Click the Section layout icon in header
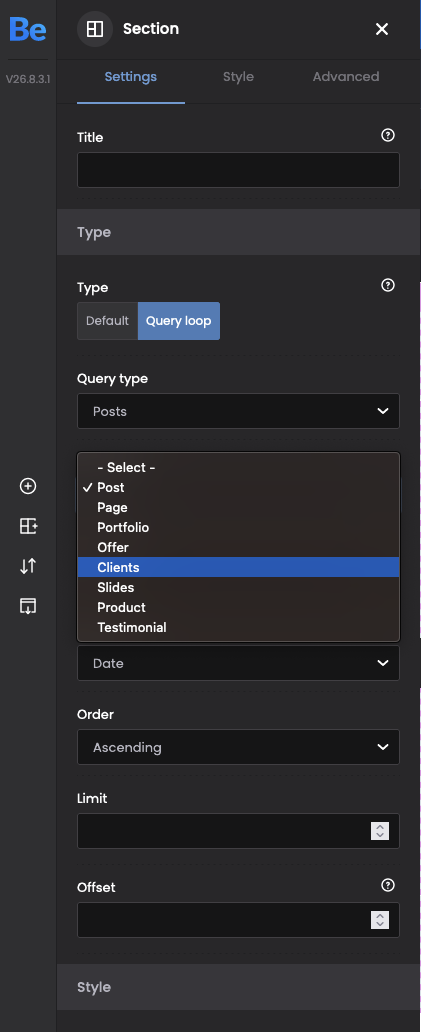 (x=95, y=29)
